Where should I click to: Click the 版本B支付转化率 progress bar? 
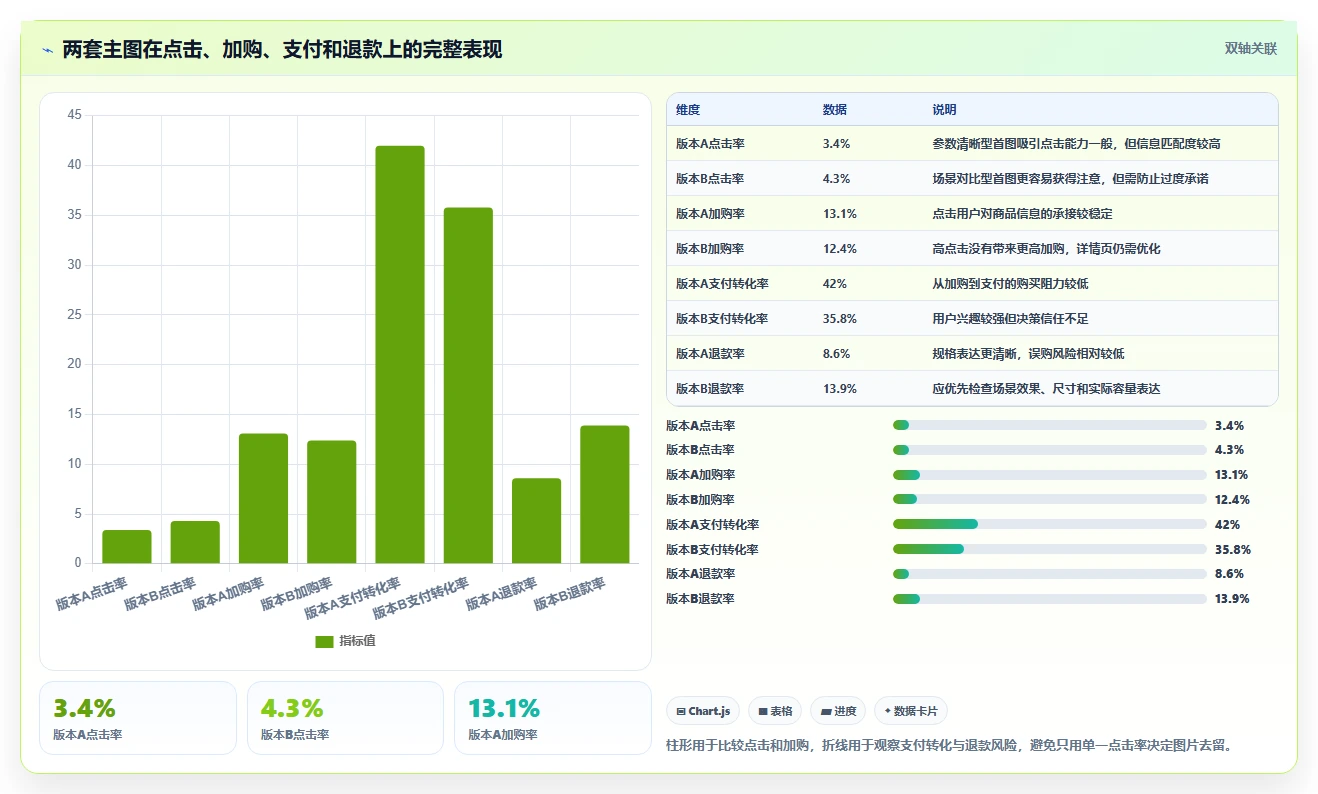point(1049,549)
